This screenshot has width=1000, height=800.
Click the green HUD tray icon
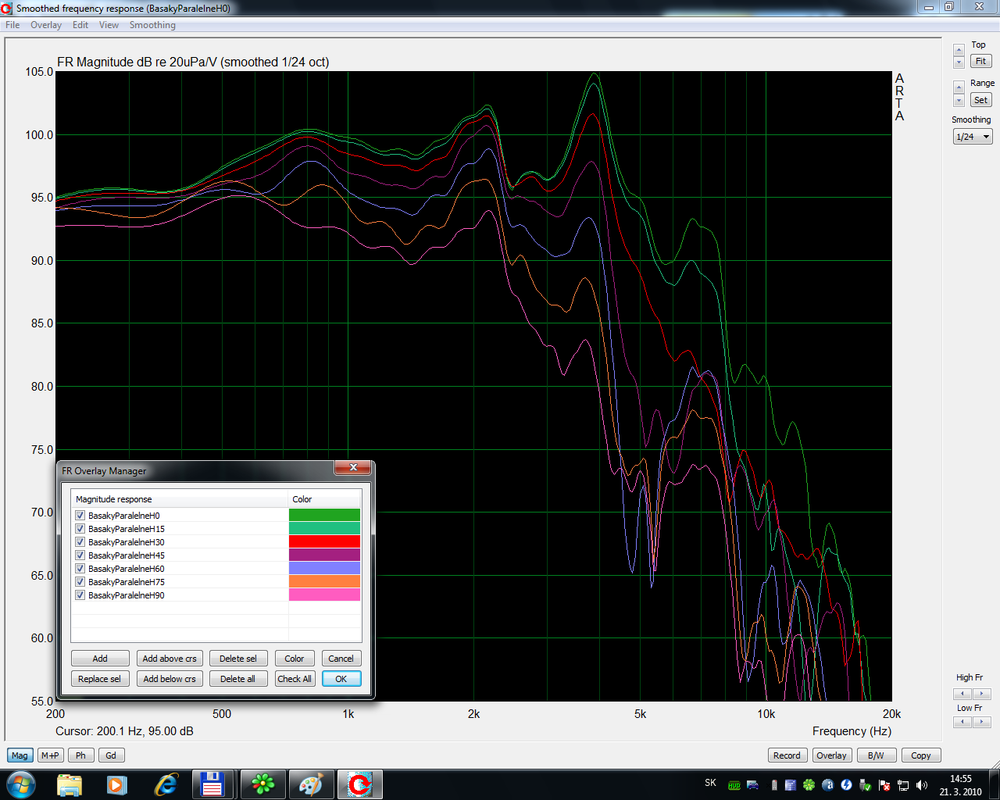(x=734, y=785)
